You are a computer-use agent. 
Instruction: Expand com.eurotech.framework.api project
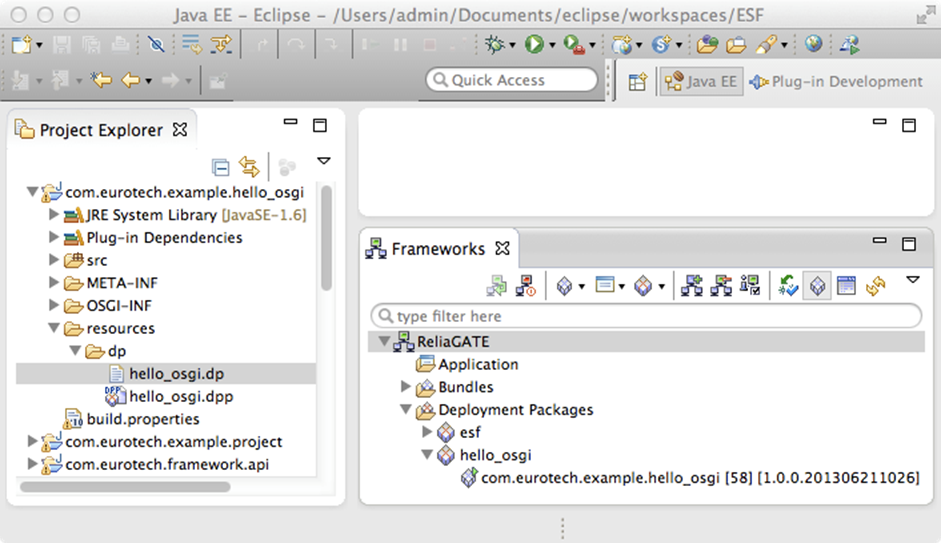pyautogui.click(x=32, y=464)
